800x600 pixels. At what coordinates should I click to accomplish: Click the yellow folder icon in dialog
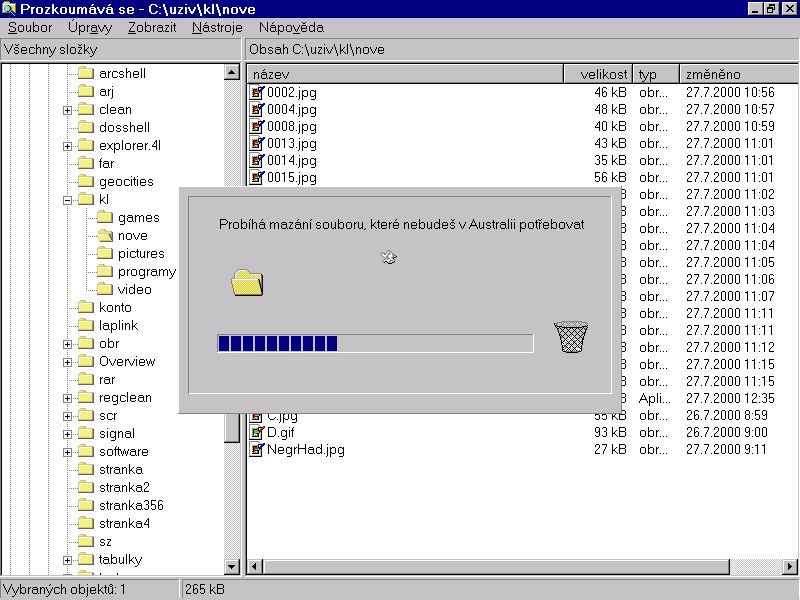247,283
